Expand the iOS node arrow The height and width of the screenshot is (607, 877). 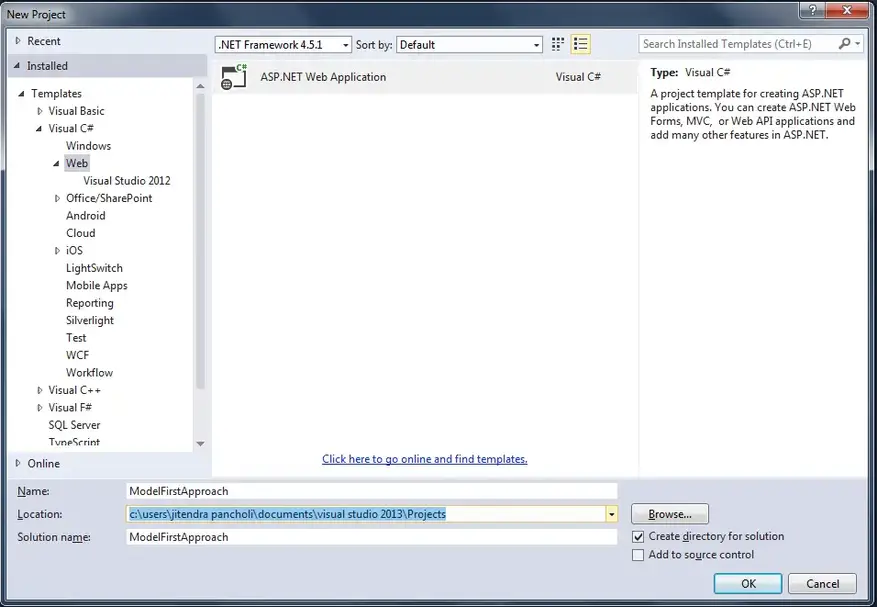[x=57, y=251]
